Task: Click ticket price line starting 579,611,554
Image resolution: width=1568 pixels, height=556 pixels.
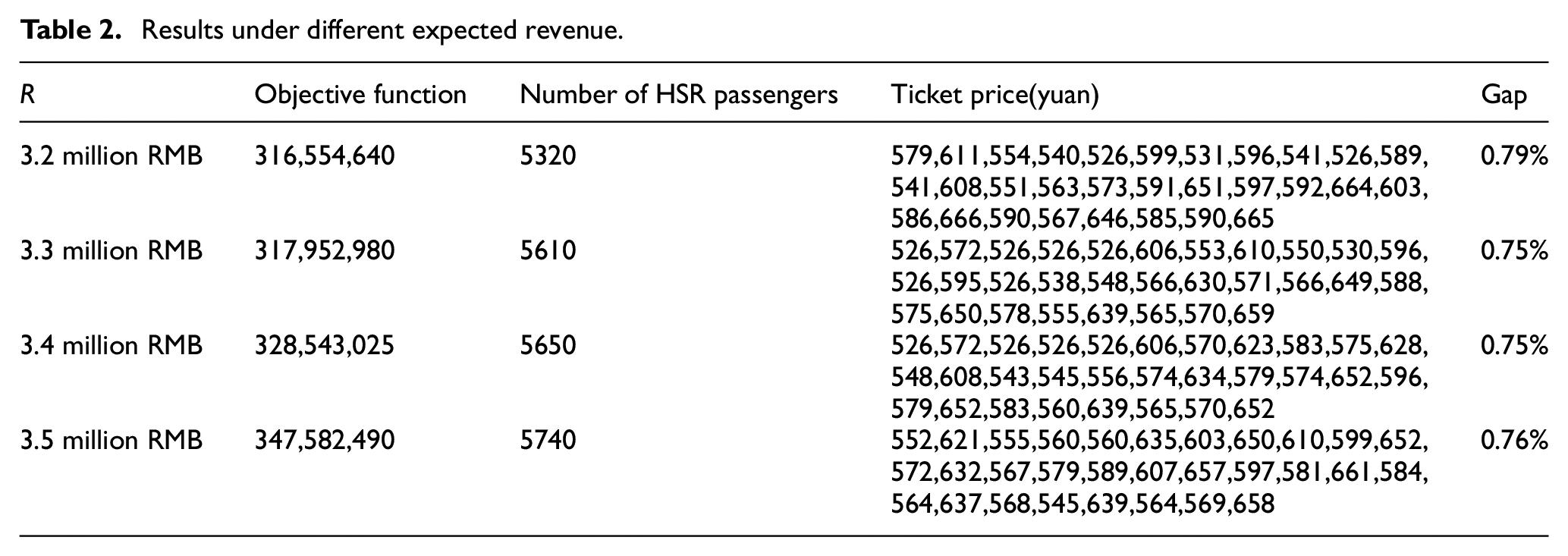Action: 1160,156
